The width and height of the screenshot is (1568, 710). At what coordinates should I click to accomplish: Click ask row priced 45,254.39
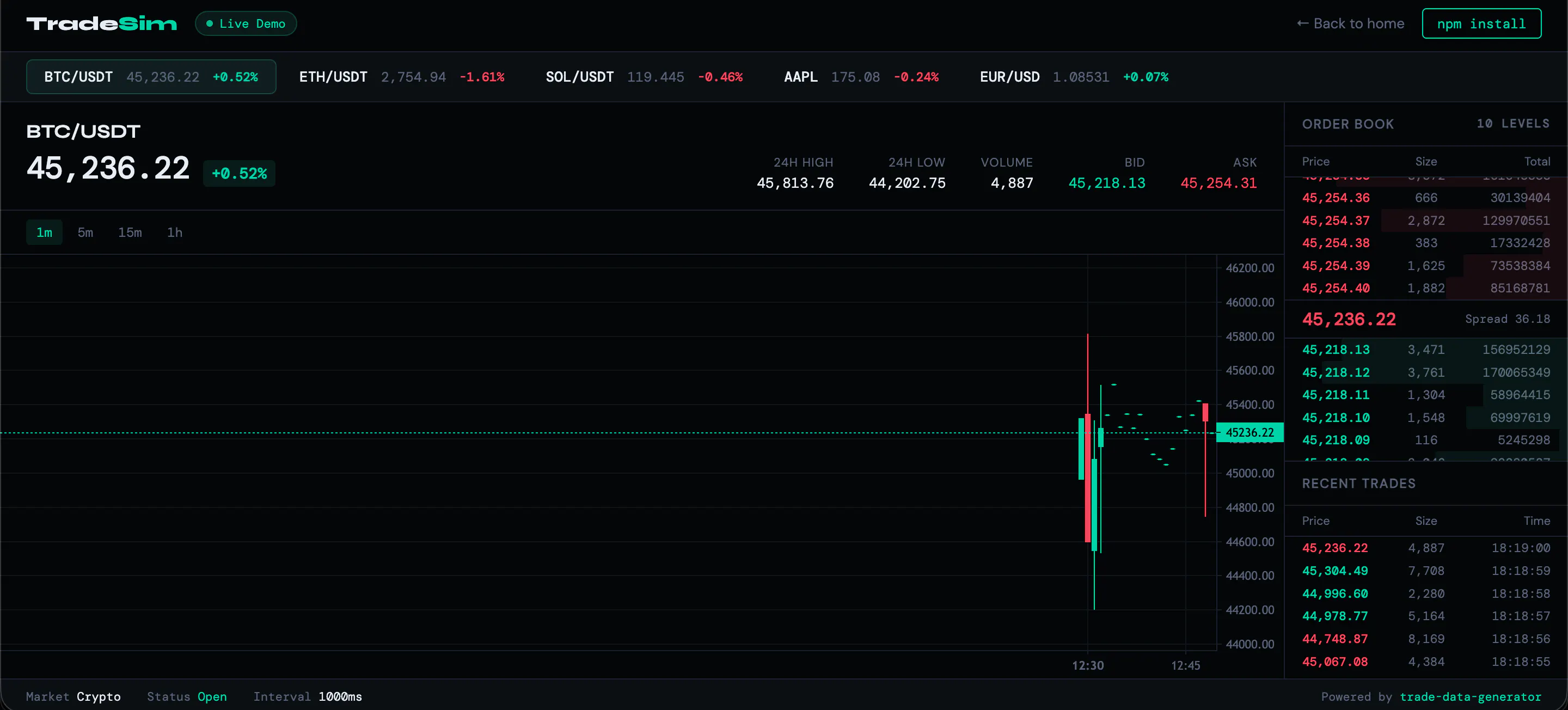pos(1425,266)
